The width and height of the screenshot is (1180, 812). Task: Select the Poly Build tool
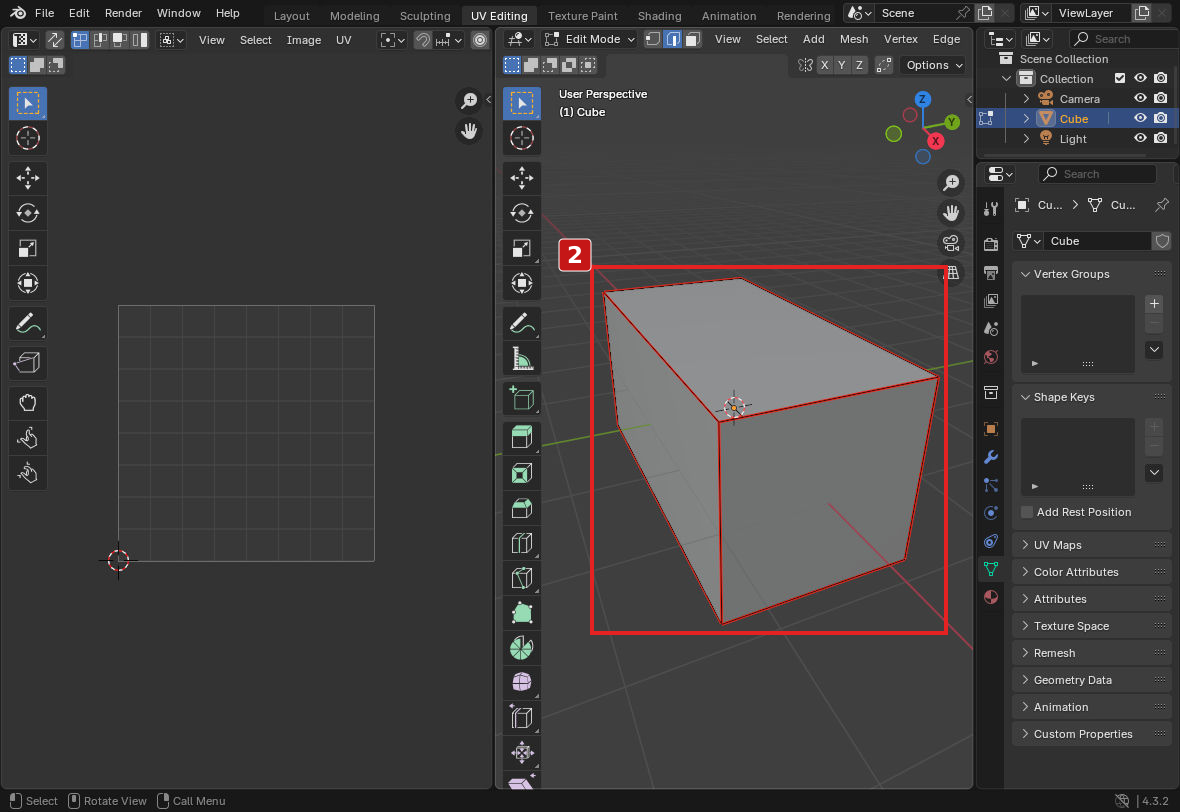coord(522,613)
